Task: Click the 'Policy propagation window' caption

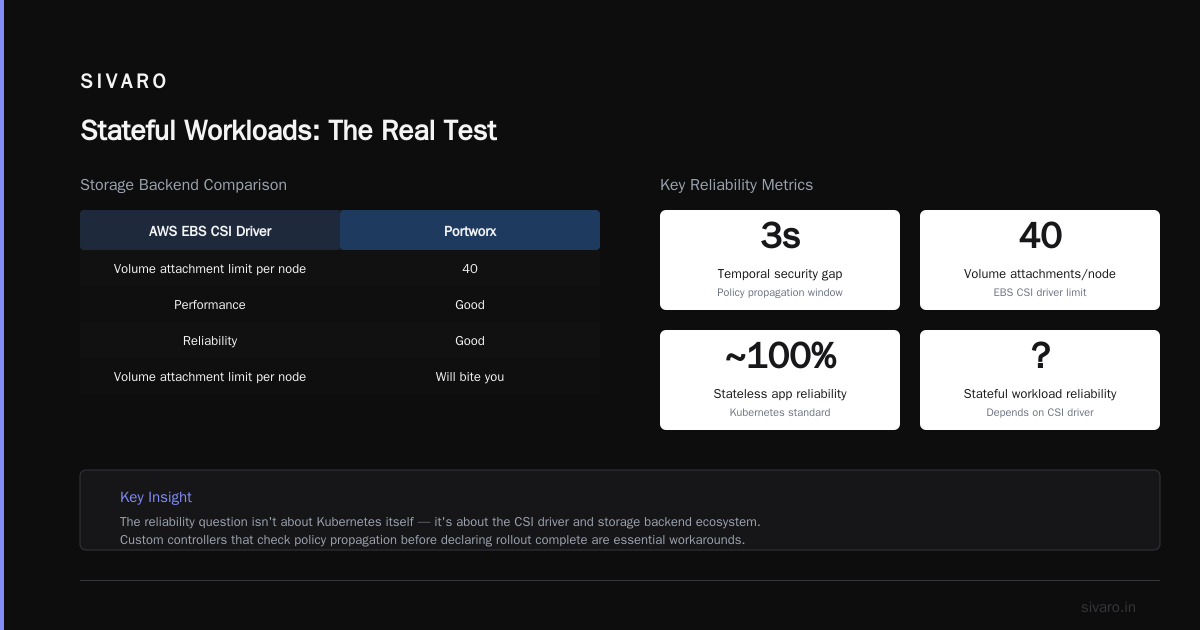Action: point(780,292)
